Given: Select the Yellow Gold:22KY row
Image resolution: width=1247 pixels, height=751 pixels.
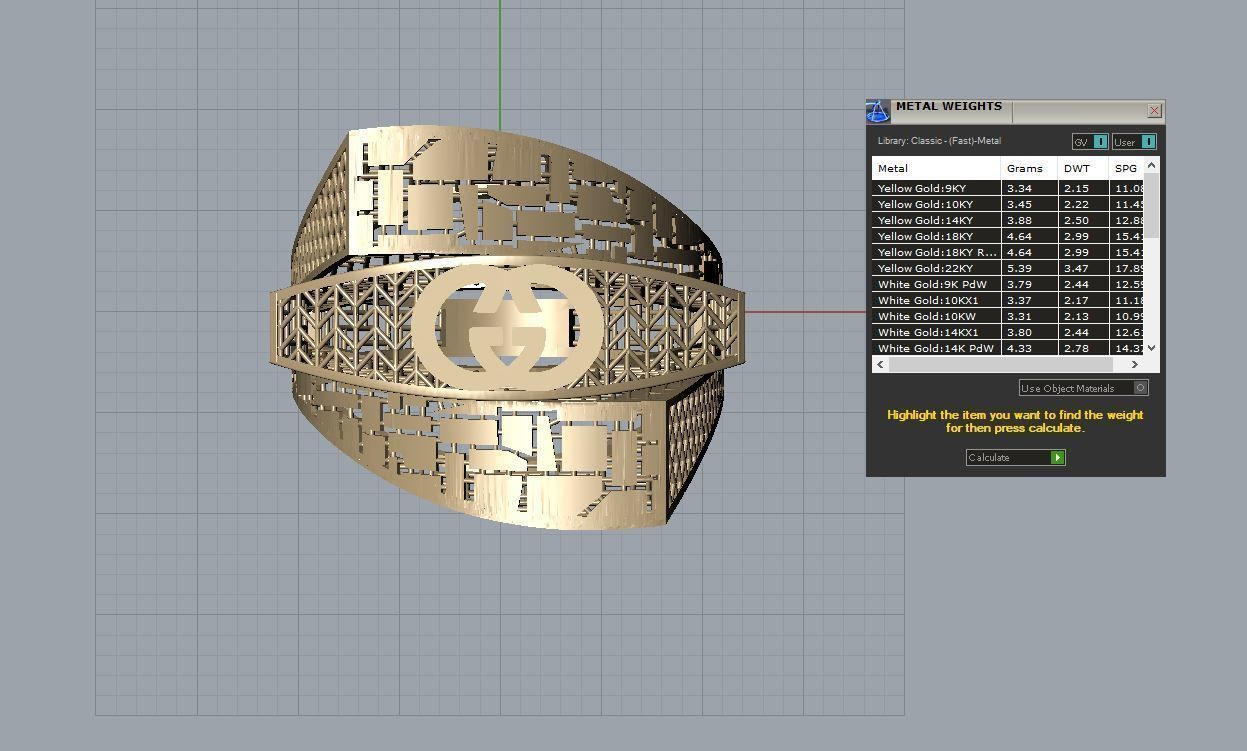Looking at the screenshot, I should pos(1007,268).
